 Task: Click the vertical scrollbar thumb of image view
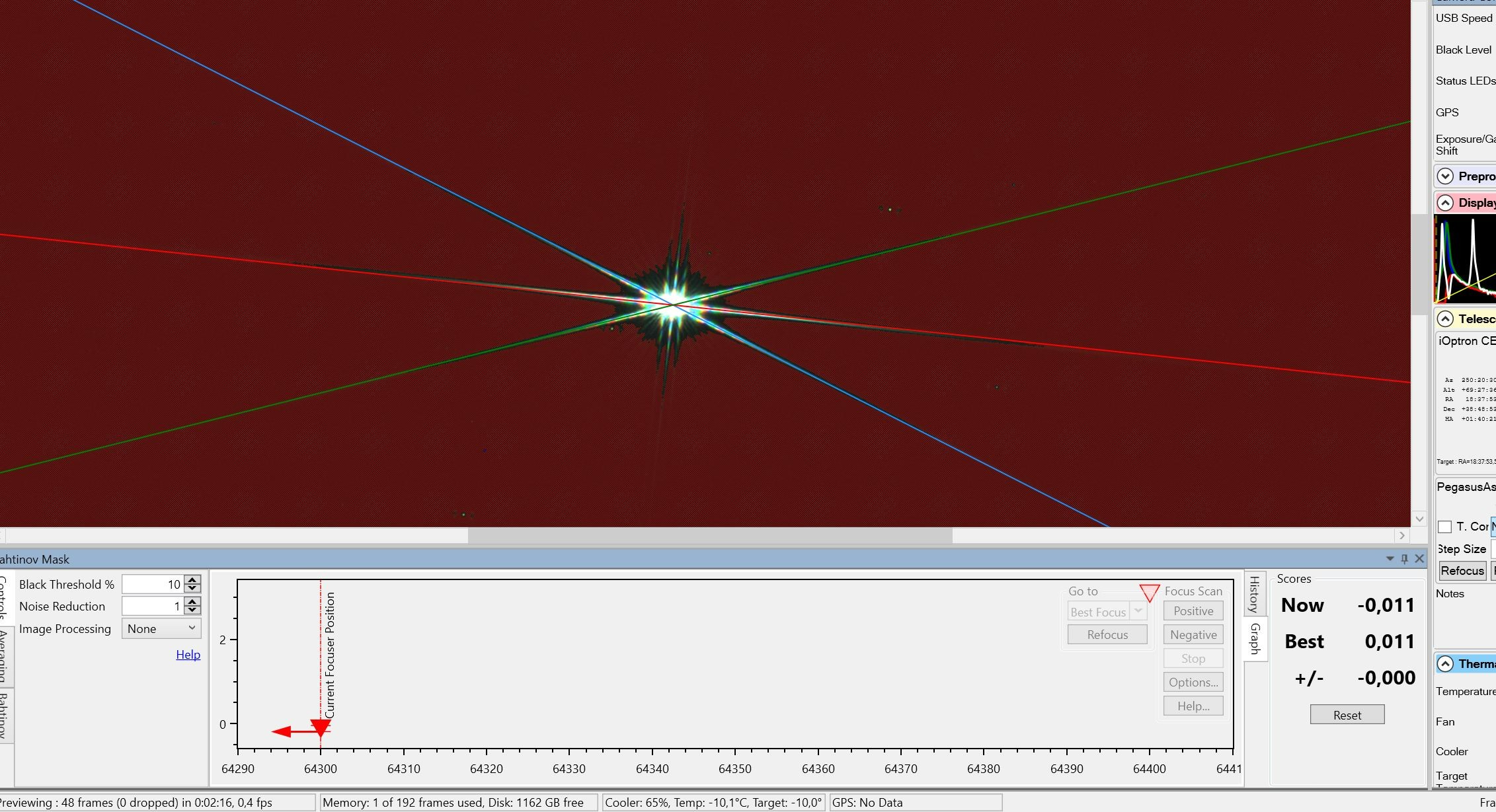point(1419,264)
